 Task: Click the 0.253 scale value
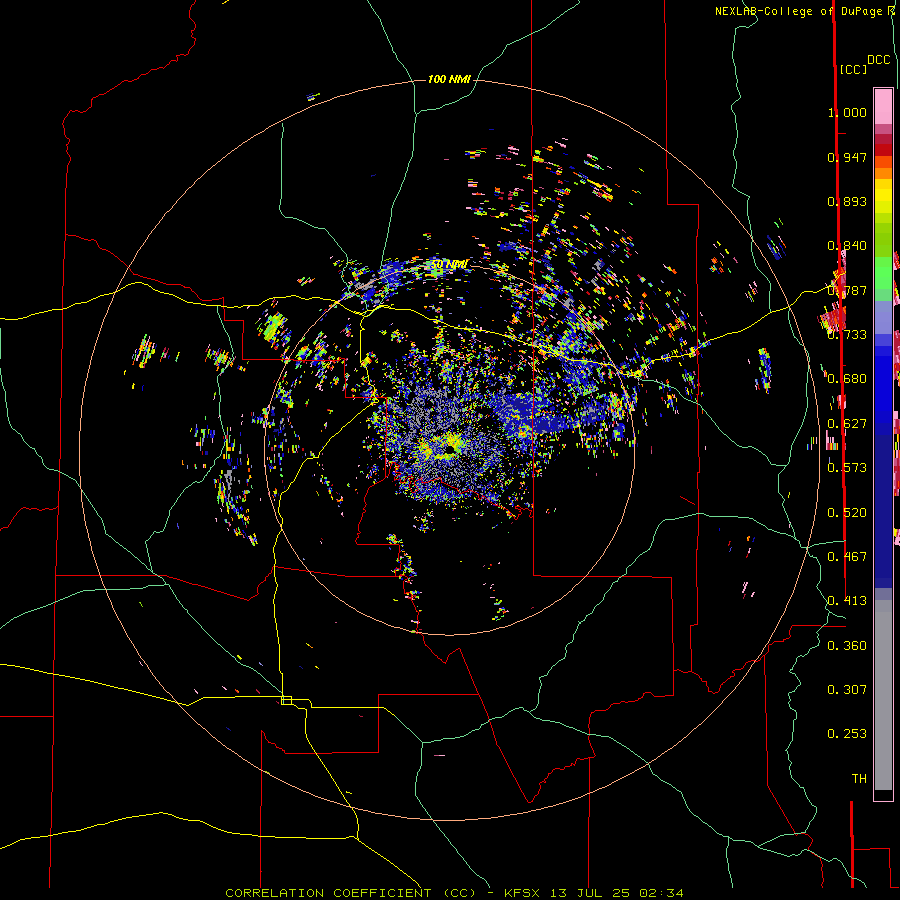point(847,734)
